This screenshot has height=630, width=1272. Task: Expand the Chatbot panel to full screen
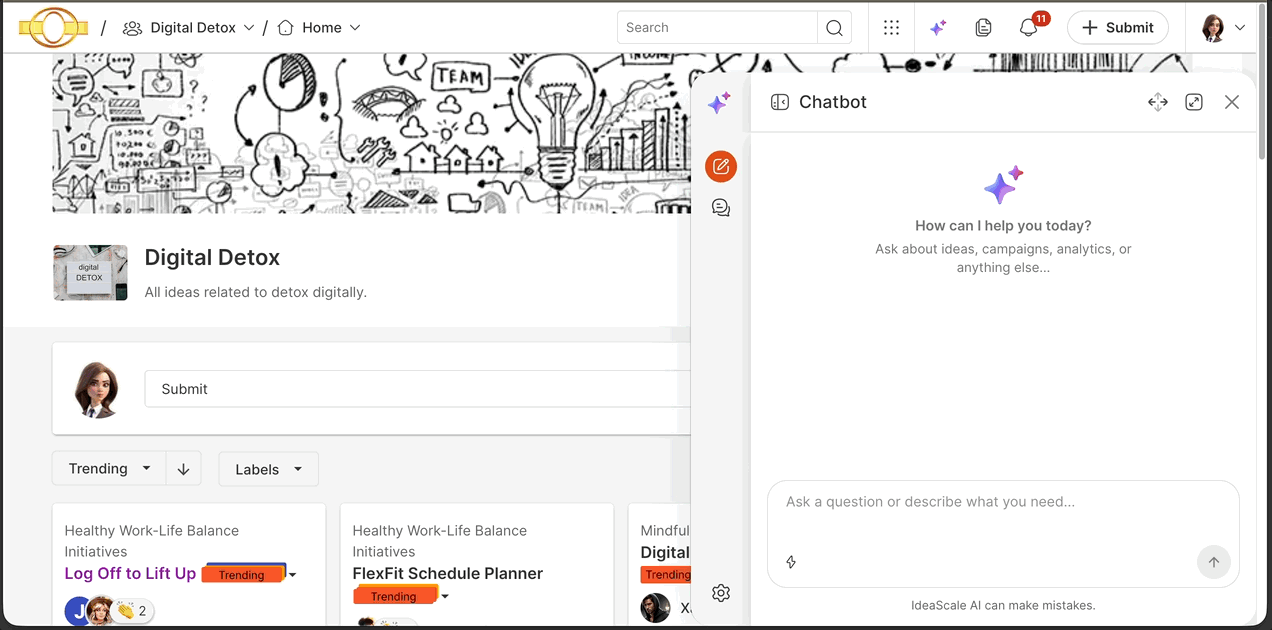[x=1194, y=102]
